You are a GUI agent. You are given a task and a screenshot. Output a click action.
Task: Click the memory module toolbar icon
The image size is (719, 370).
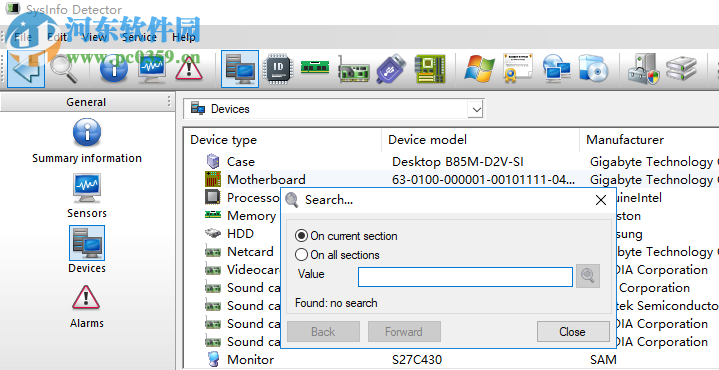pos(315,67)
